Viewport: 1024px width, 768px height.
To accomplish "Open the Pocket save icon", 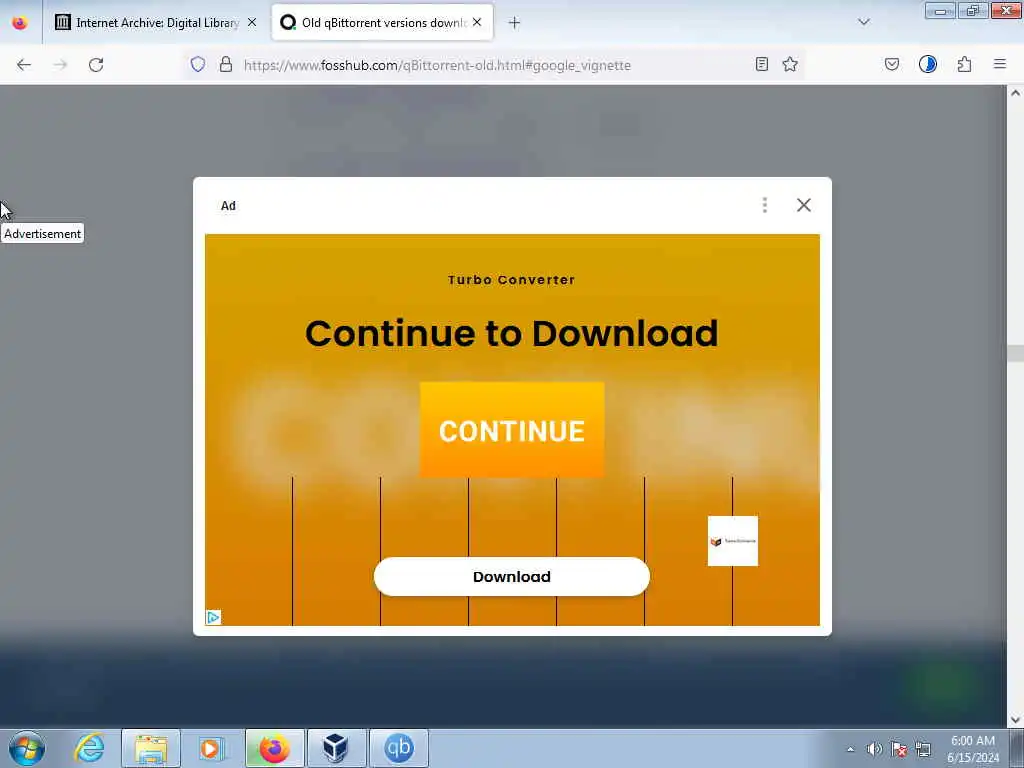I will pyautogui.click(x=892, y=65).
